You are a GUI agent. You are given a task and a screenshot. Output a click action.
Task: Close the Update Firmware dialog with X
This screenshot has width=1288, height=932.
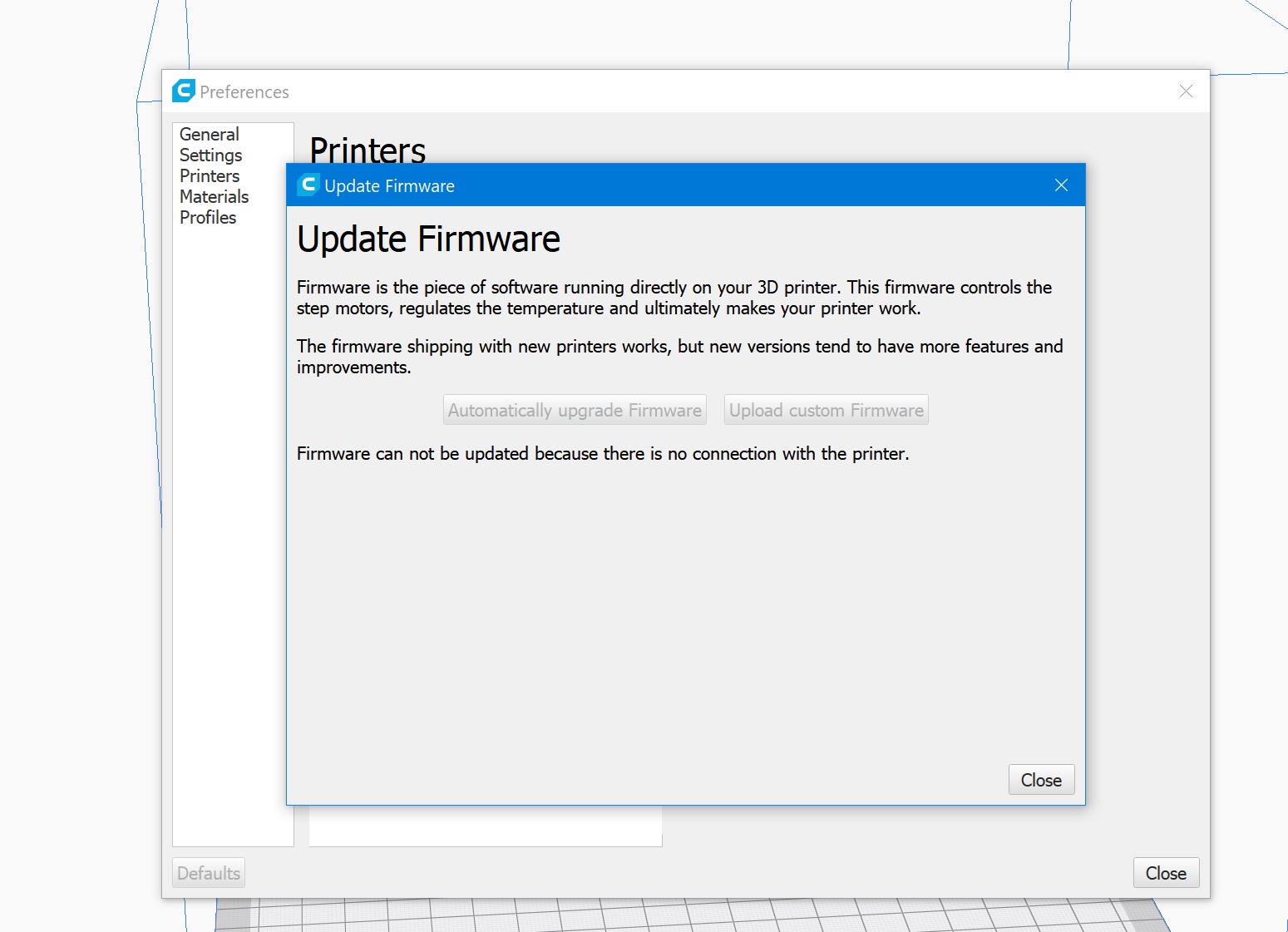(1061, 185)
